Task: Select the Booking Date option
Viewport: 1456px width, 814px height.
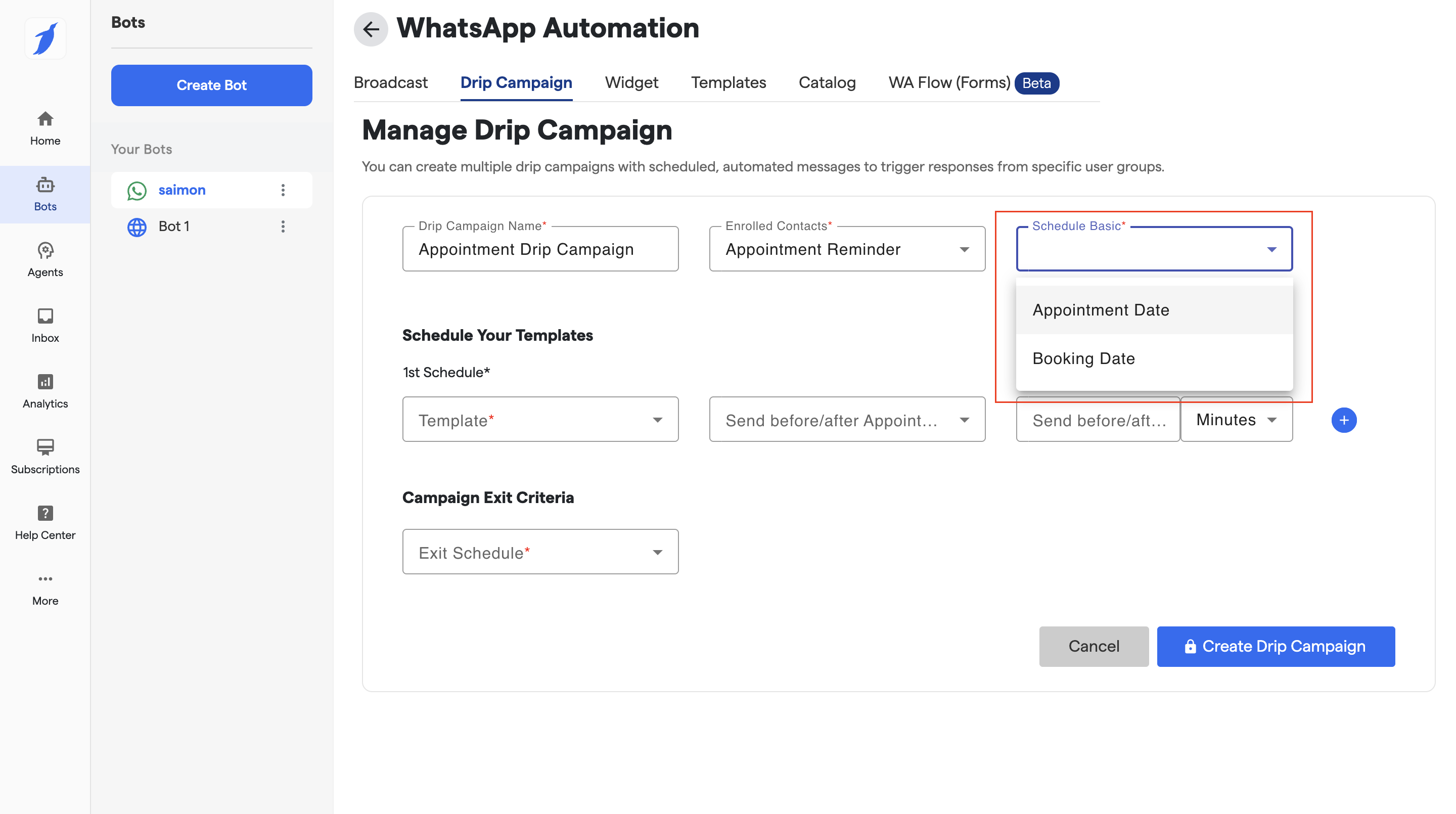Action: pyautogui.click(x=1083, y=358)
